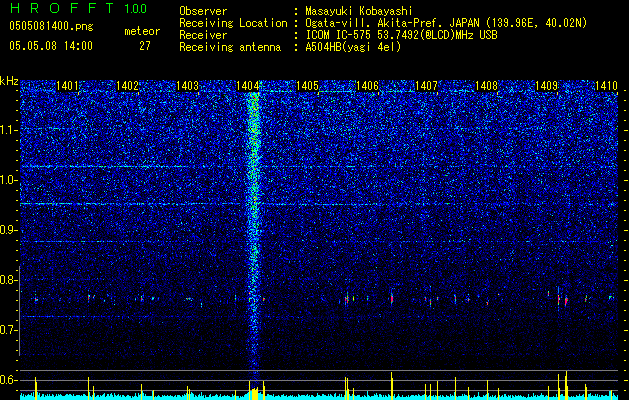Click the "Receiving Location" label
Image resolution: width=629 pixels, height=400 pixels.
233,23
